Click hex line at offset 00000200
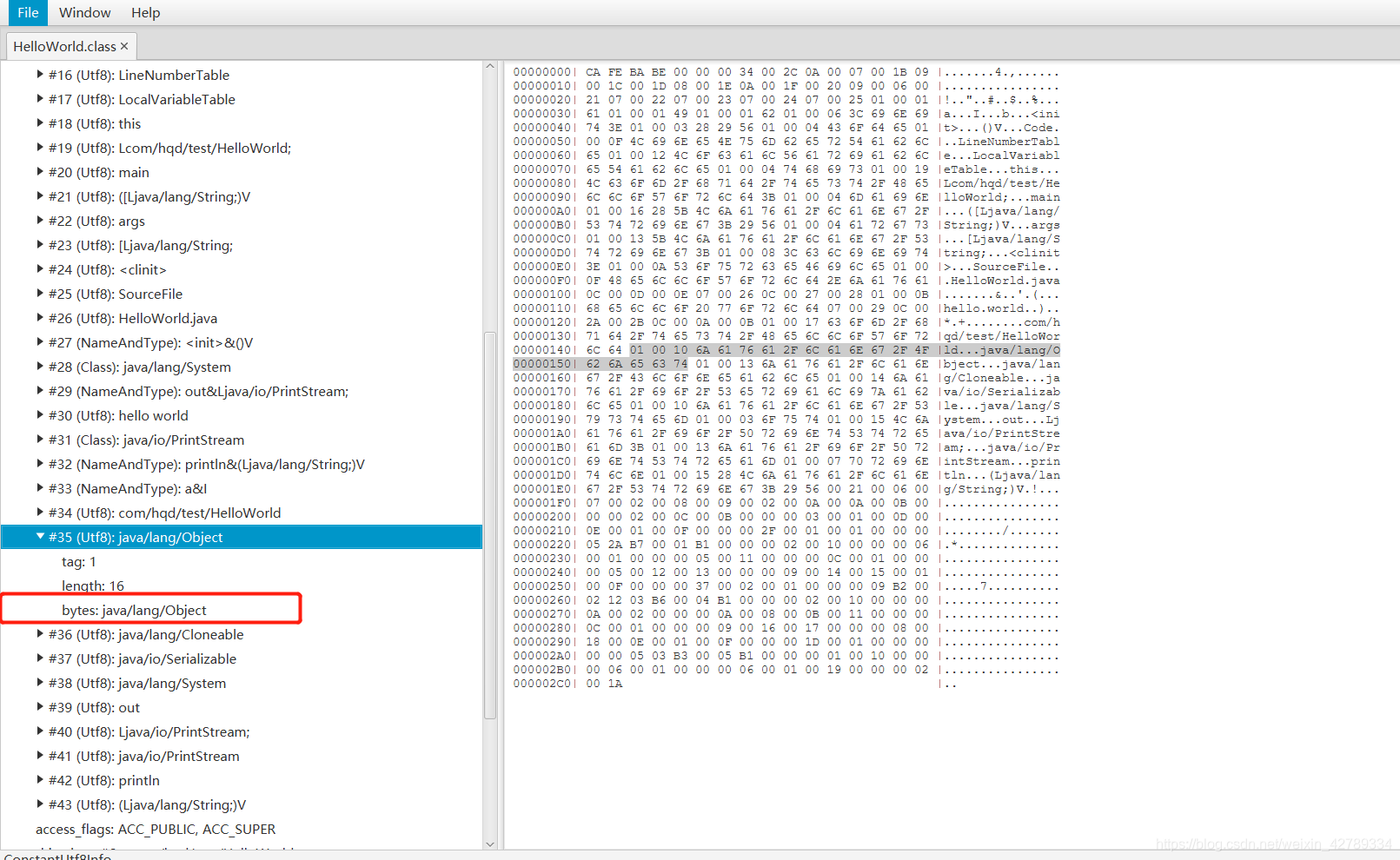The height and width of the screenshot is (860, 1400). pyautogui.click(x=786, y=517)
